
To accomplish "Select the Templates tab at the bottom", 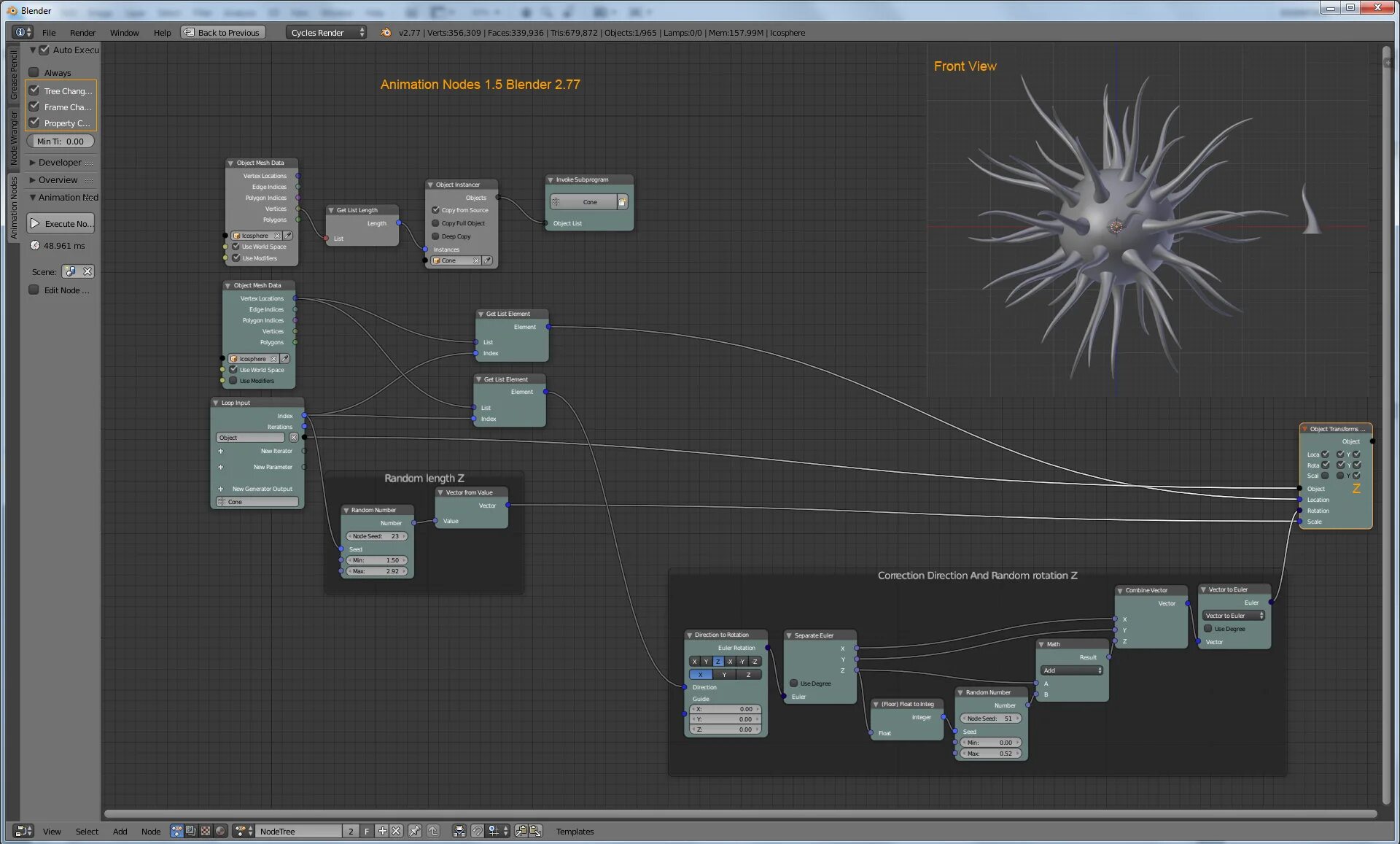I will 576,831.
